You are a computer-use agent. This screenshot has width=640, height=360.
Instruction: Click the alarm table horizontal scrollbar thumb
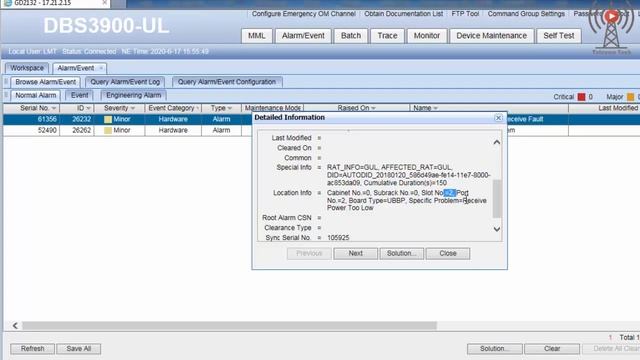[229, 326]
